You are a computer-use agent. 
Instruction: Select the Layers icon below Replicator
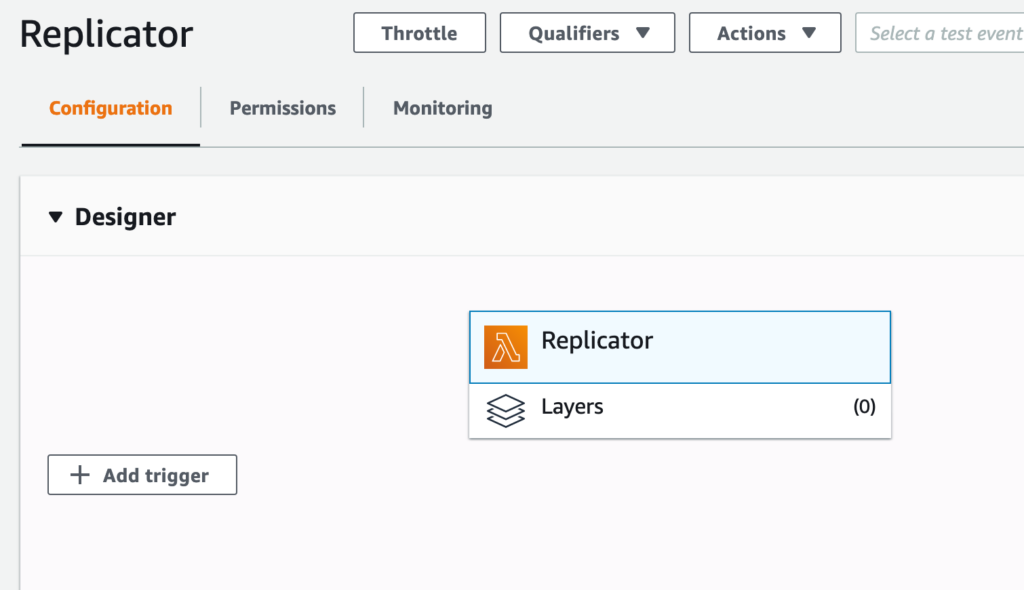(506, 408)
